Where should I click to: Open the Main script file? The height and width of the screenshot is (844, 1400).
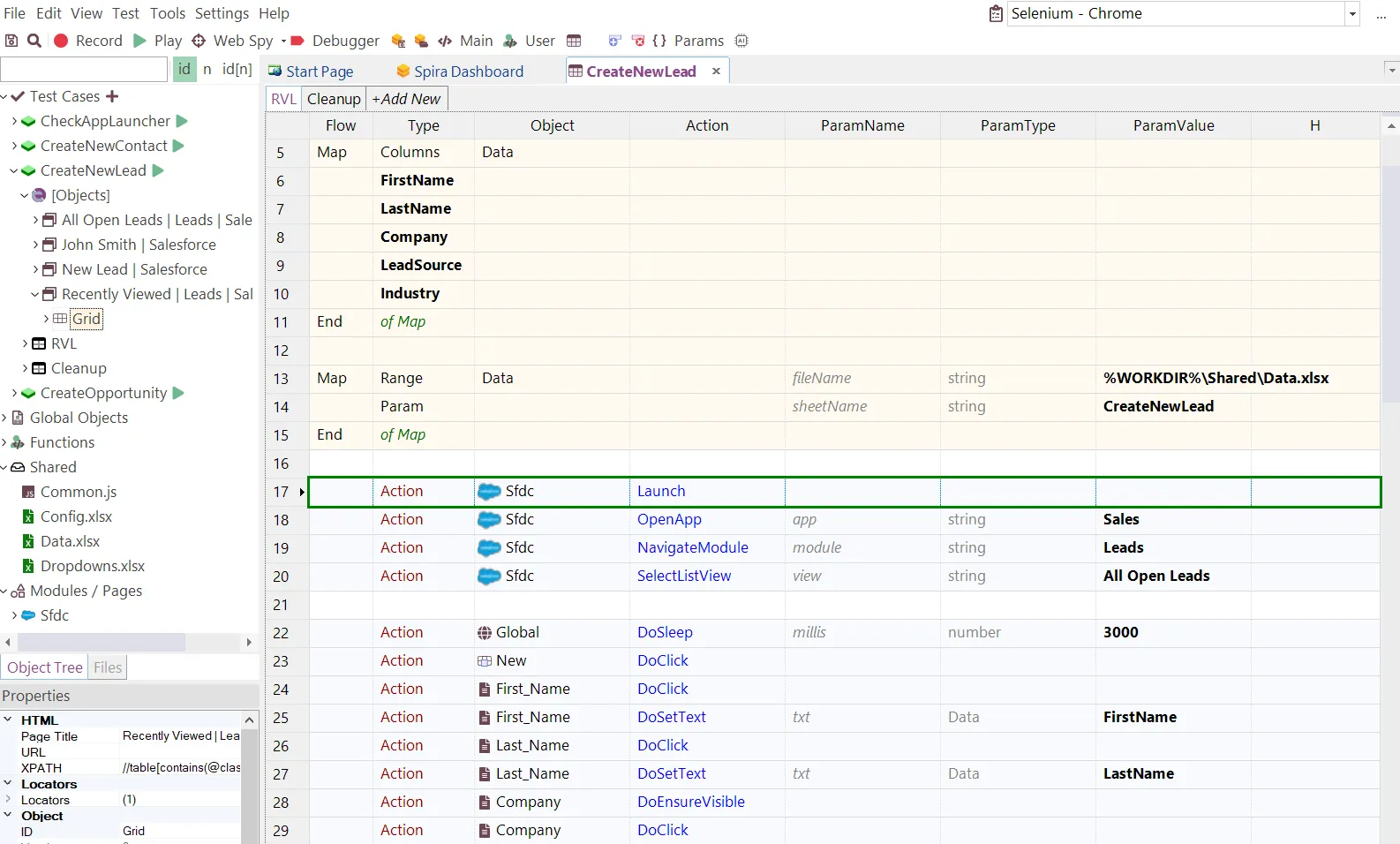click(x=466, y=41)
